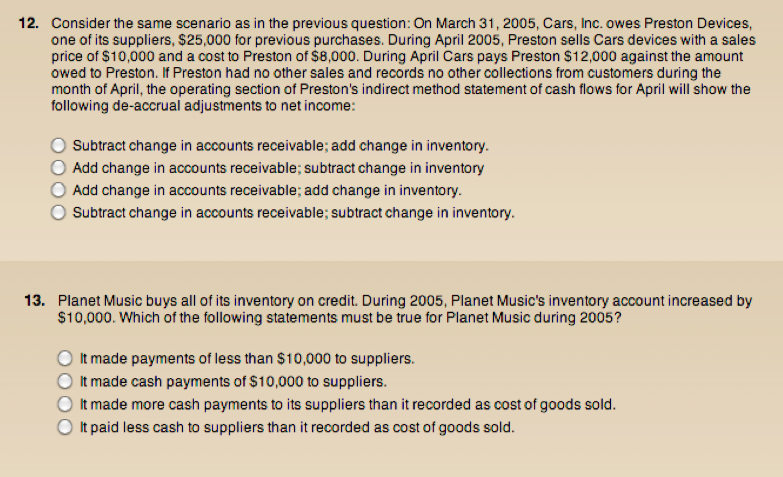
Task: Click answer text 'Subtract change in accounts receivable; subtract change in inventory'
Action: click(294, 213)
